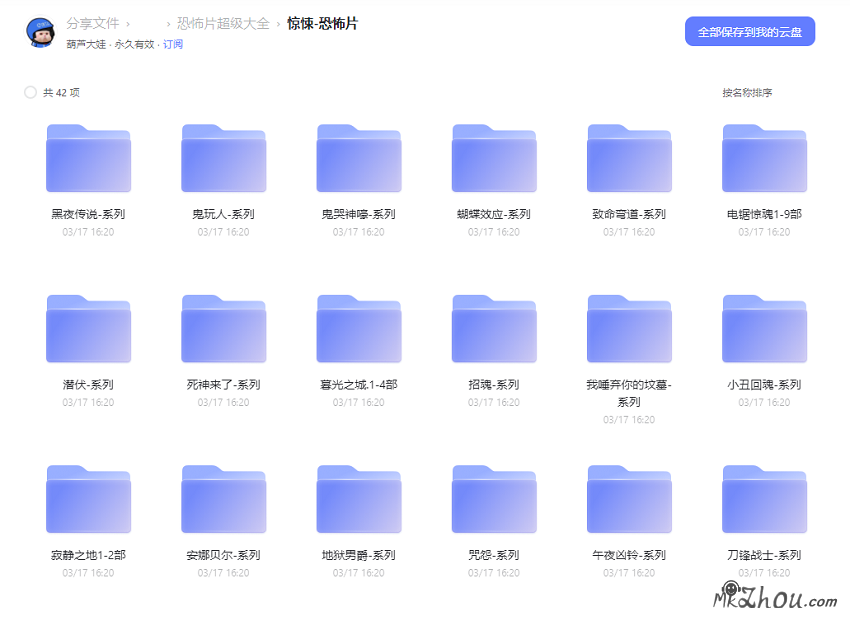Open the 招魂-系列 folder icon
The width and height of the screenshot is (850, 625).
pyautogui.click(x=494, y=329)
